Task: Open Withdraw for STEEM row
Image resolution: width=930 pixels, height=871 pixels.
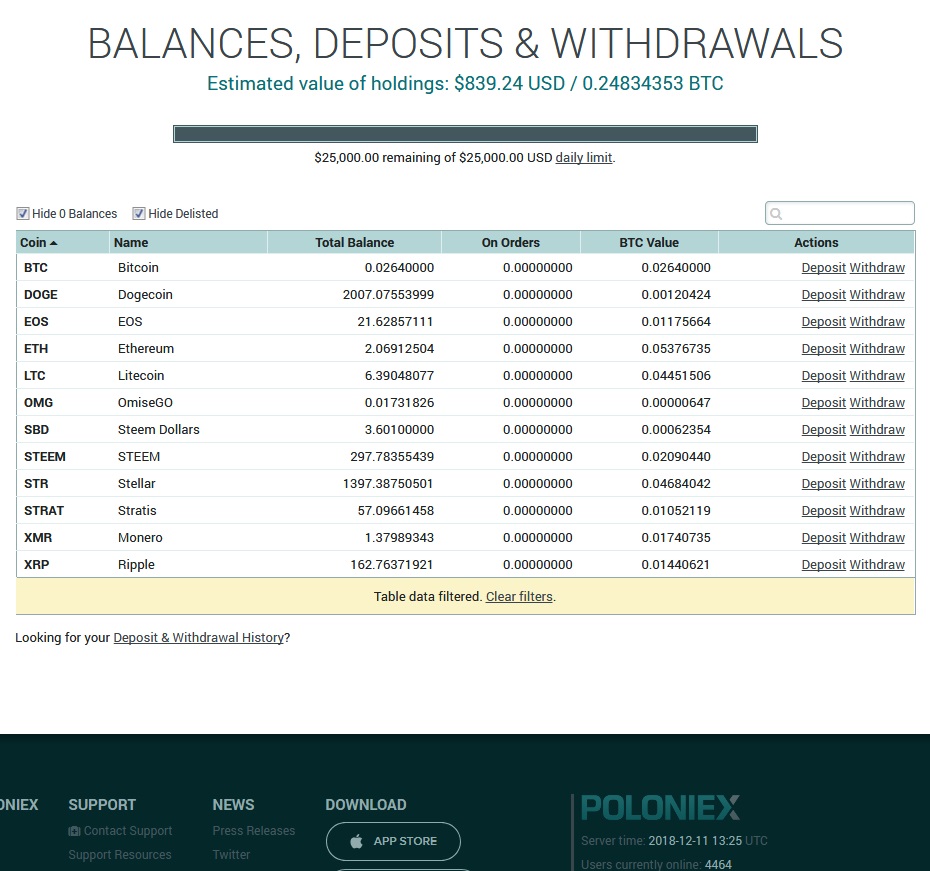Action: (x=877, y=457)
